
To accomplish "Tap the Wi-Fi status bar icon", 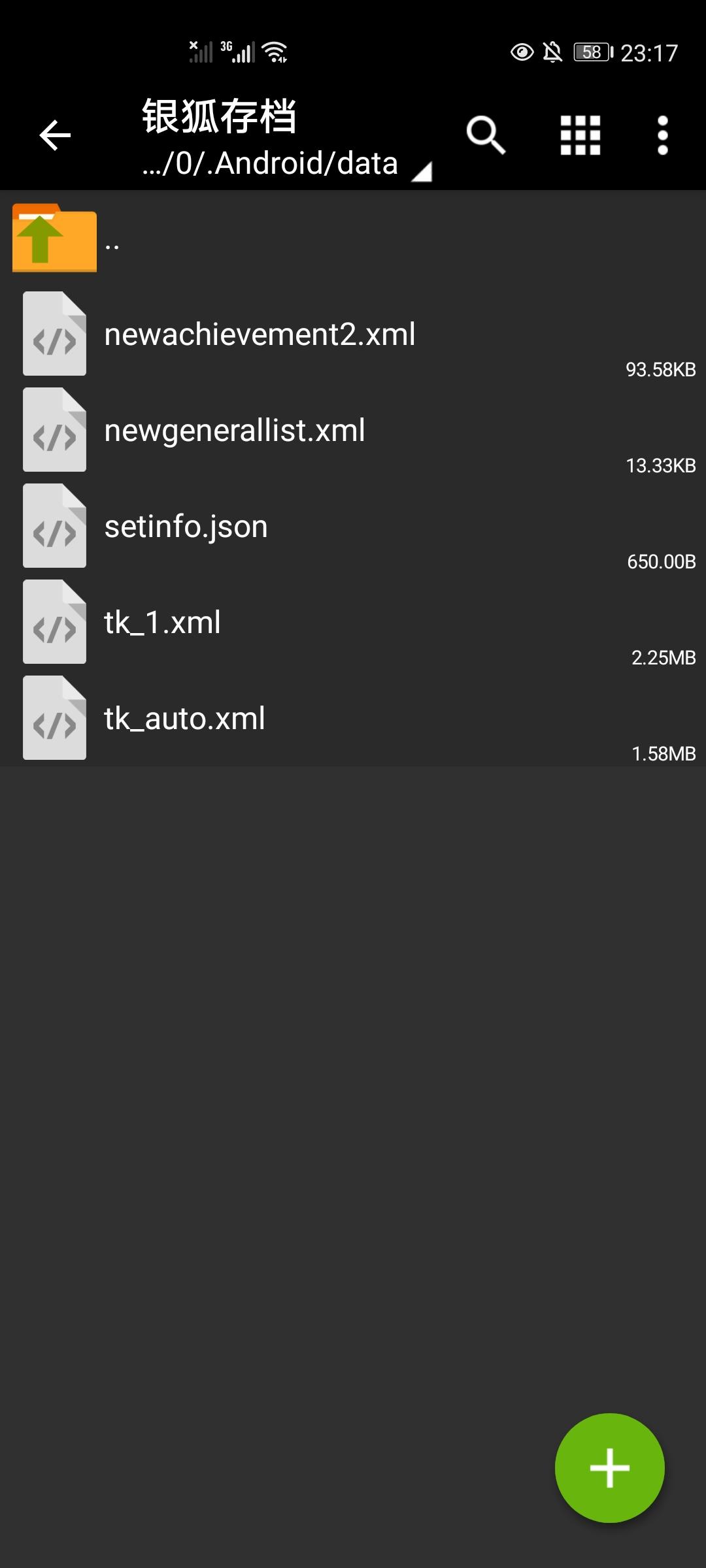I will (x=275, y=52).
